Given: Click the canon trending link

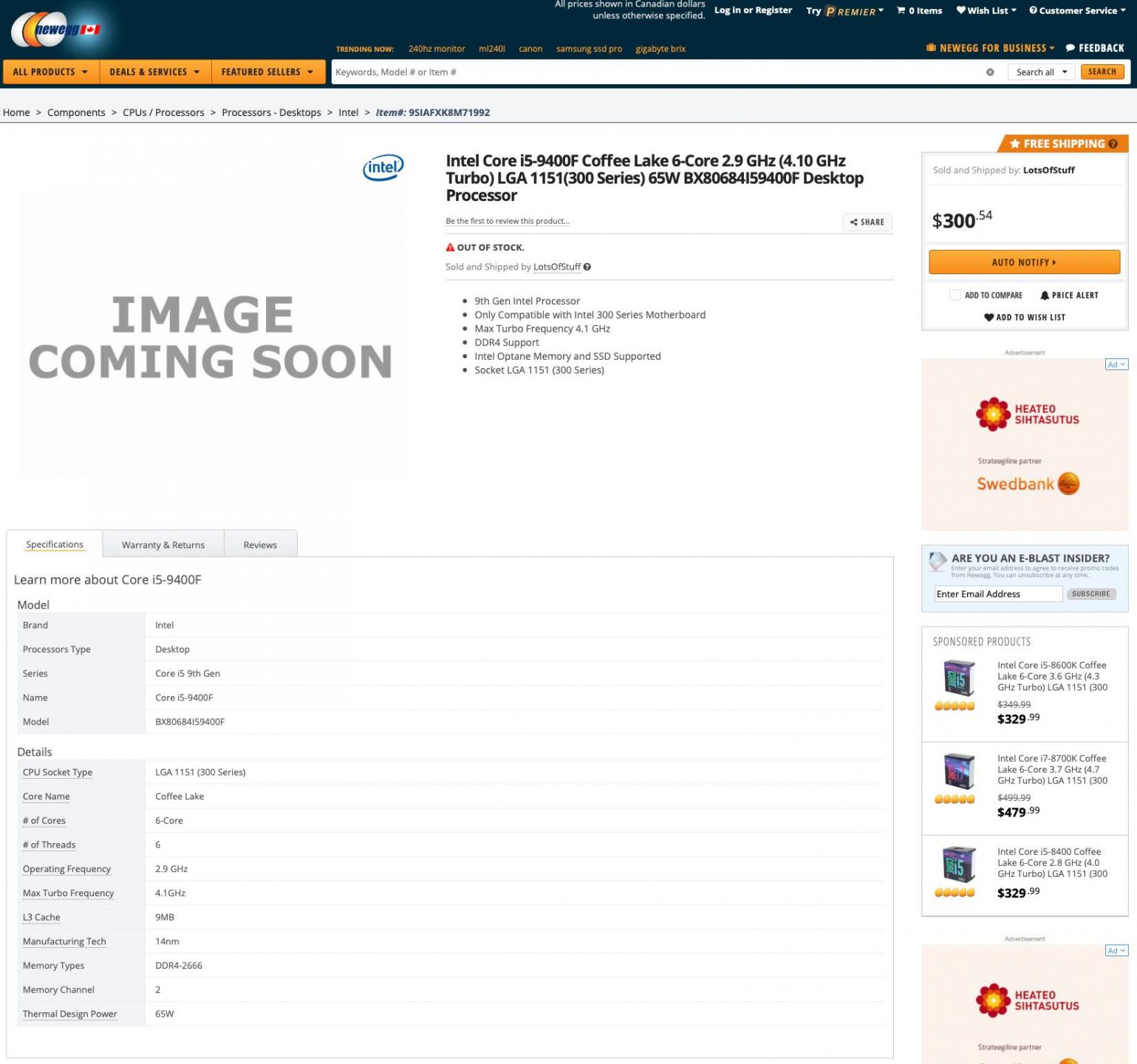Looking at the screenshot, I should tap(530, 49).
